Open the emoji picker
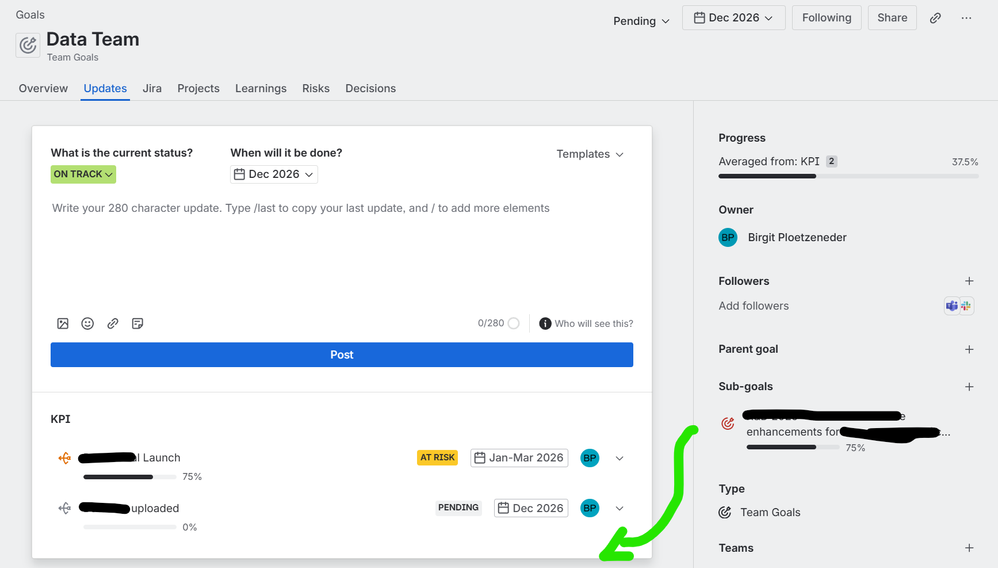This screenshot has height=568, width=998. point(88,323)
